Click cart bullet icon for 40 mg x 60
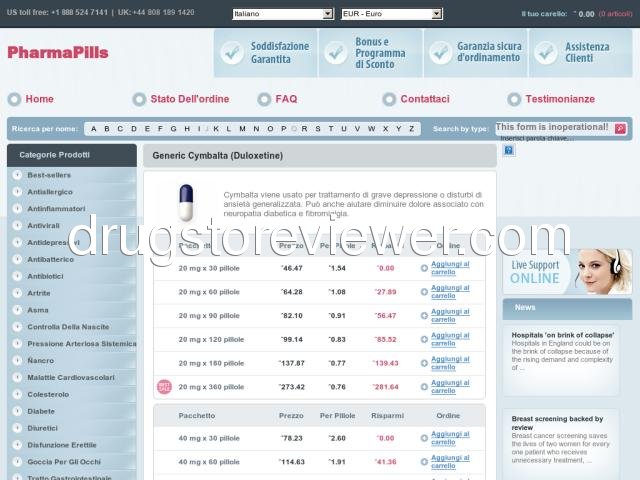This screenshot has width=640, height=480. coord(424,462)
